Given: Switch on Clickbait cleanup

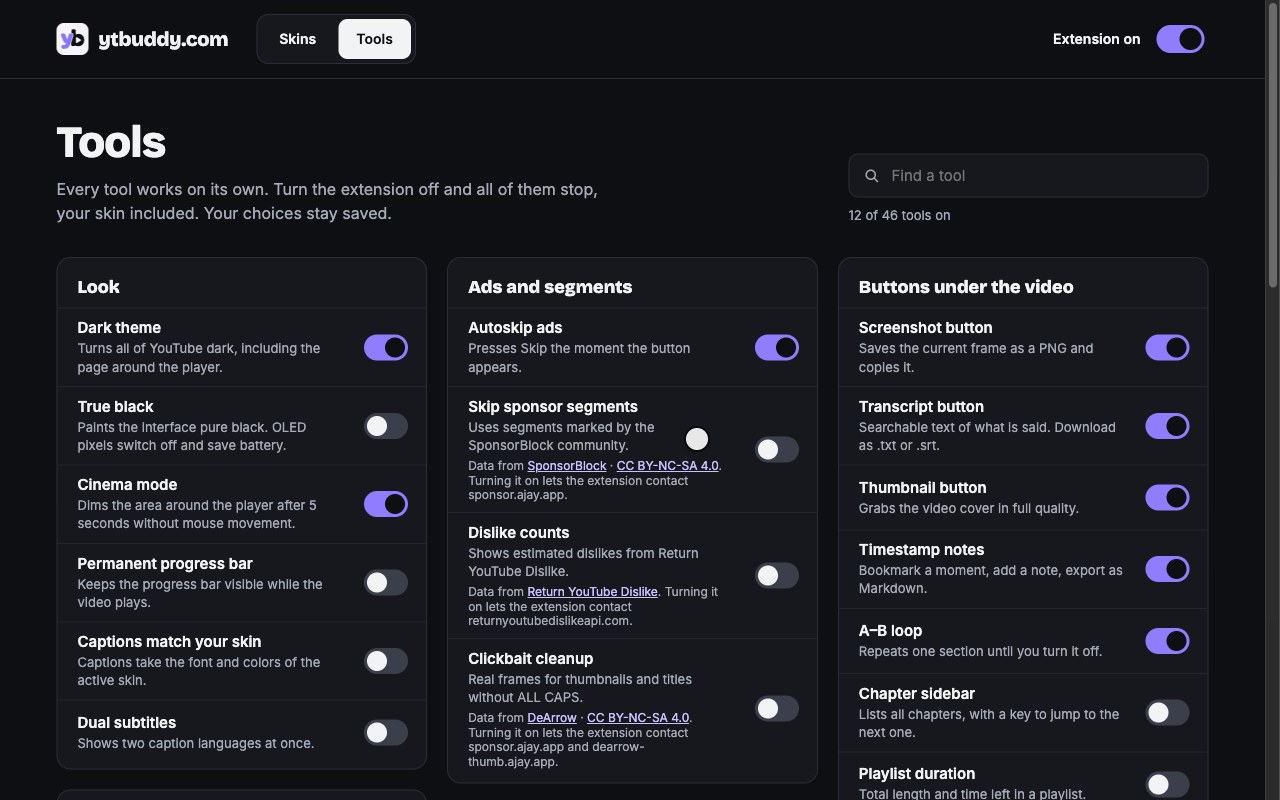Looking at the screenshot, I should coord(777,709).
